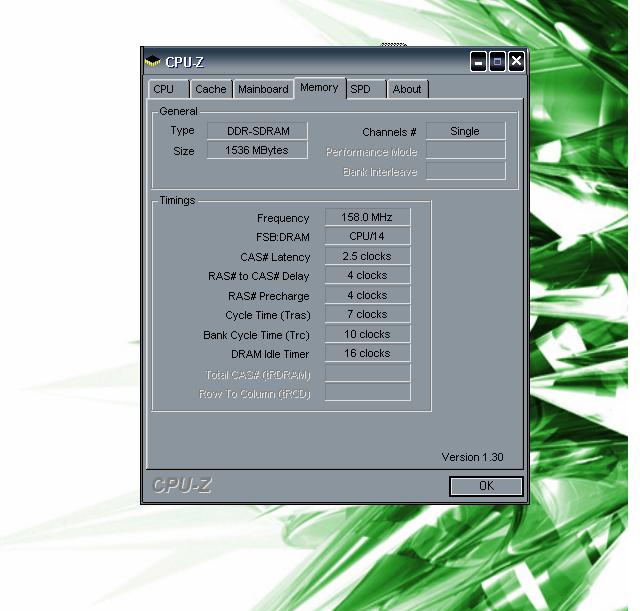Select the 16 clocks DRAM Idle Timer value

coord(368,353)
